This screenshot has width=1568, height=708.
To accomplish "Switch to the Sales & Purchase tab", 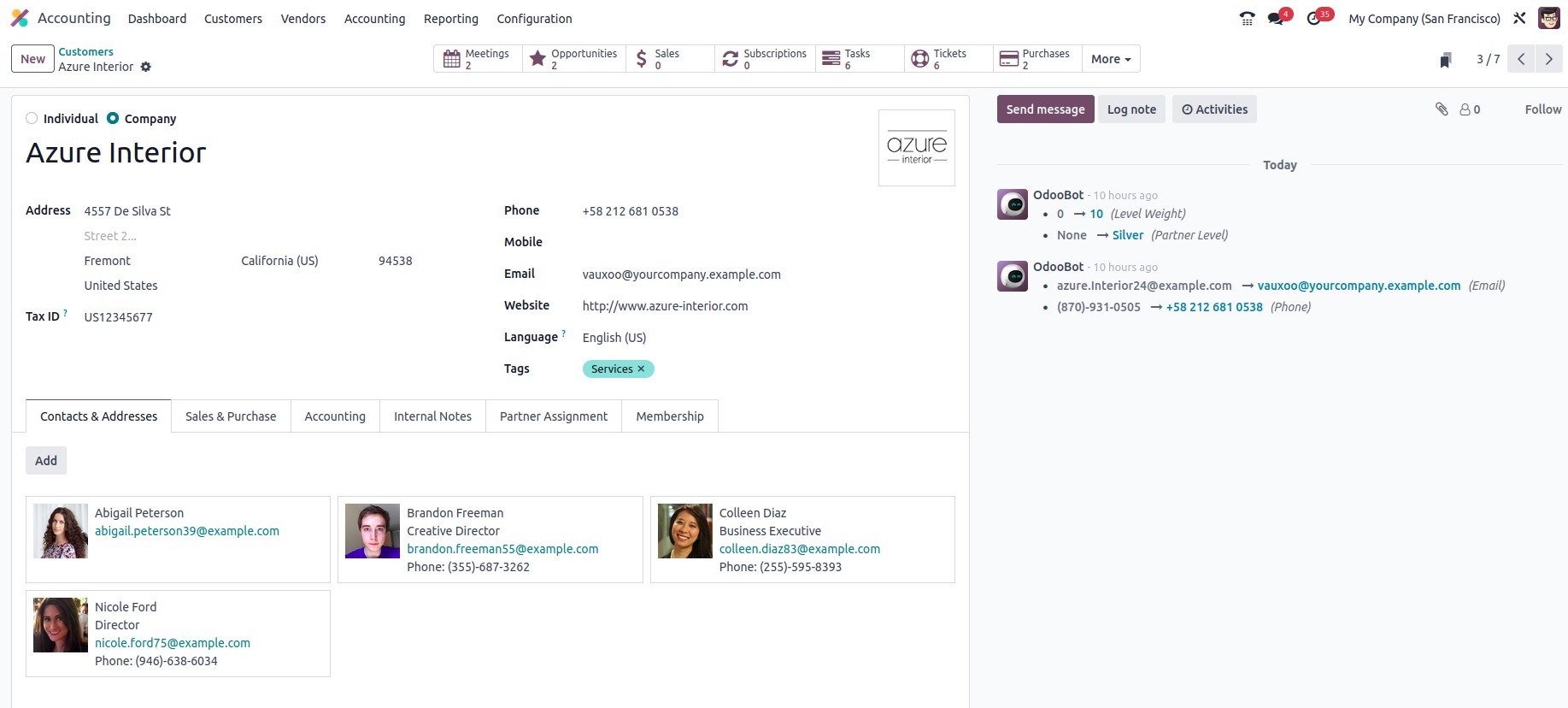I will coord(231,416).
